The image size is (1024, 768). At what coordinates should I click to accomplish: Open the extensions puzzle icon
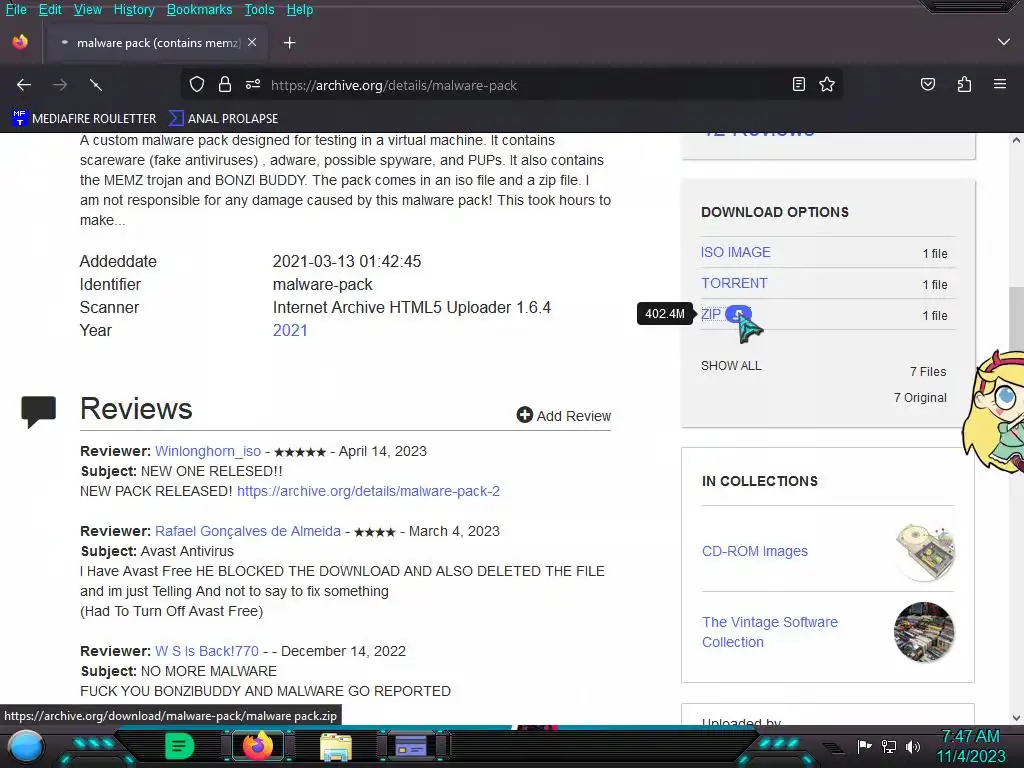[964, 84]
